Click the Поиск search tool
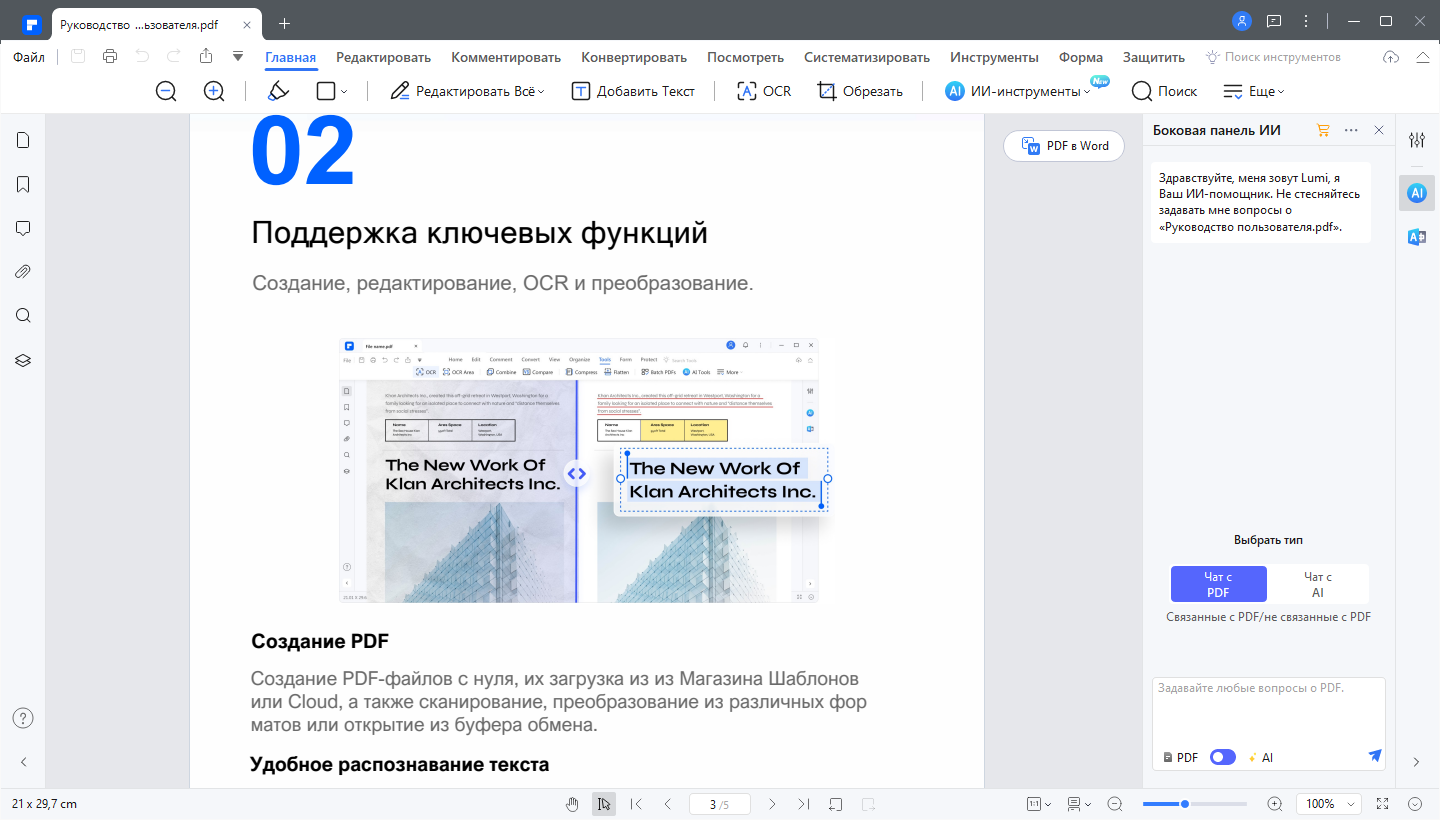Screen dimensions: 1440x820 coord(1164,91)
